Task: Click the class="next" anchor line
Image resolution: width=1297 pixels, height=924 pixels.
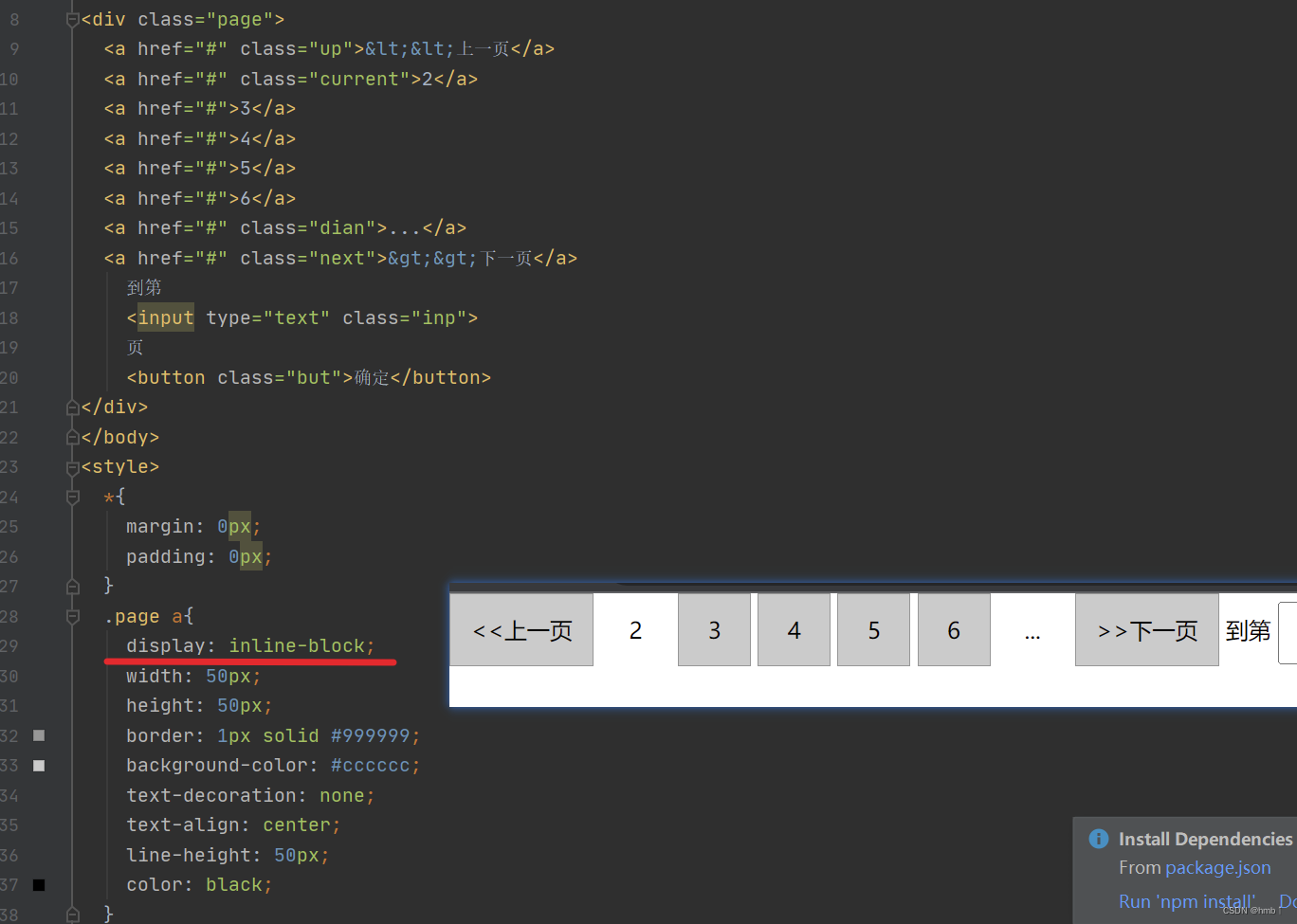Action: tap(340, 259)
